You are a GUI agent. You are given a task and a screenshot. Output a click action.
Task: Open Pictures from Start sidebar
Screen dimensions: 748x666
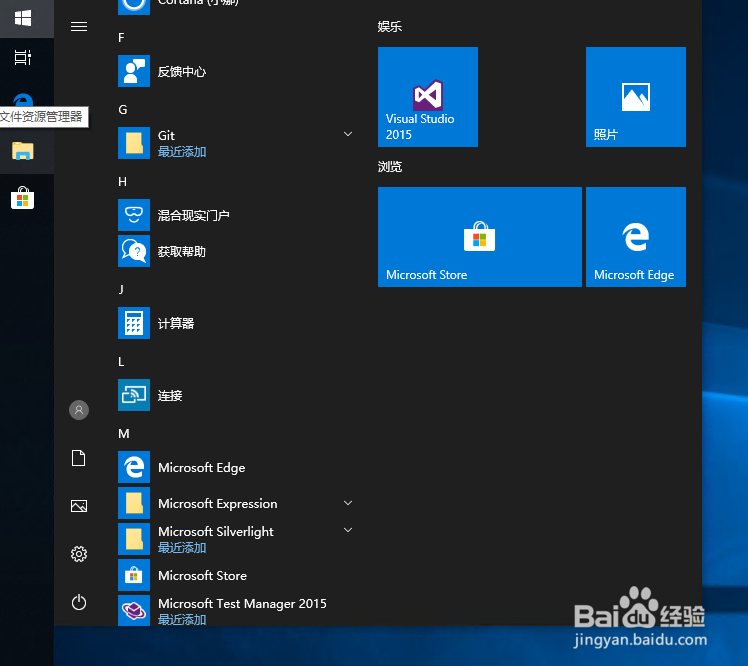tap(79, 506)
